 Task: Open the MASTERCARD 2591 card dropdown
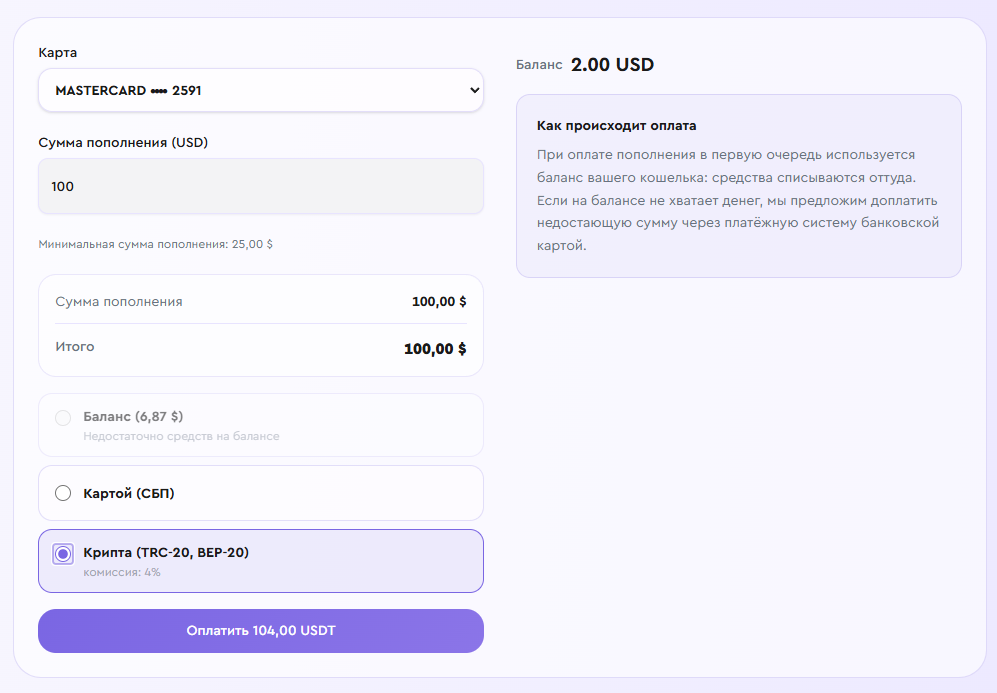(261, 90)
